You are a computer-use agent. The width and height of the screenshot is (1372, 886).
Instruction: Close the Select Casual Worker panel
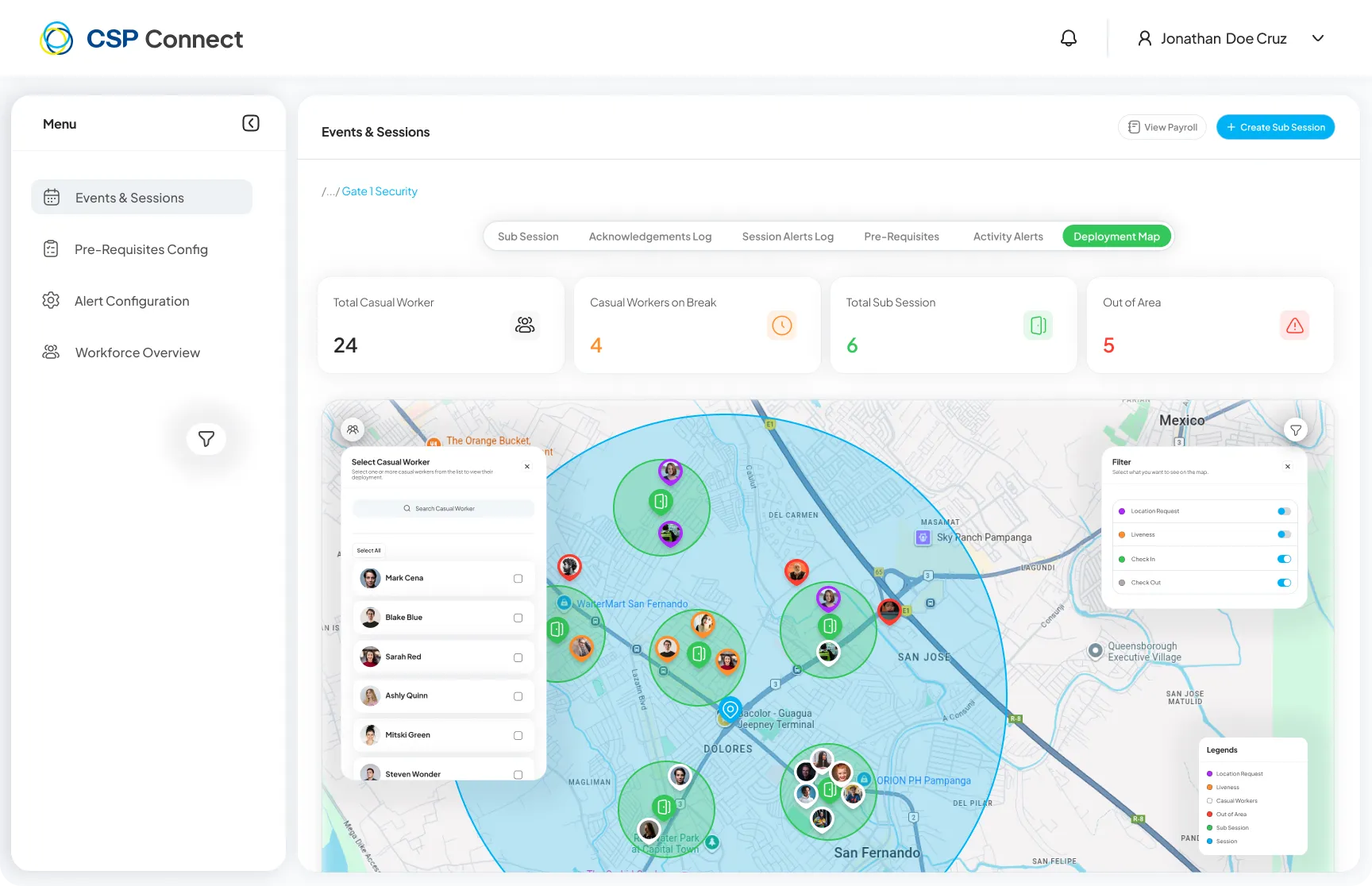(527, 467)
